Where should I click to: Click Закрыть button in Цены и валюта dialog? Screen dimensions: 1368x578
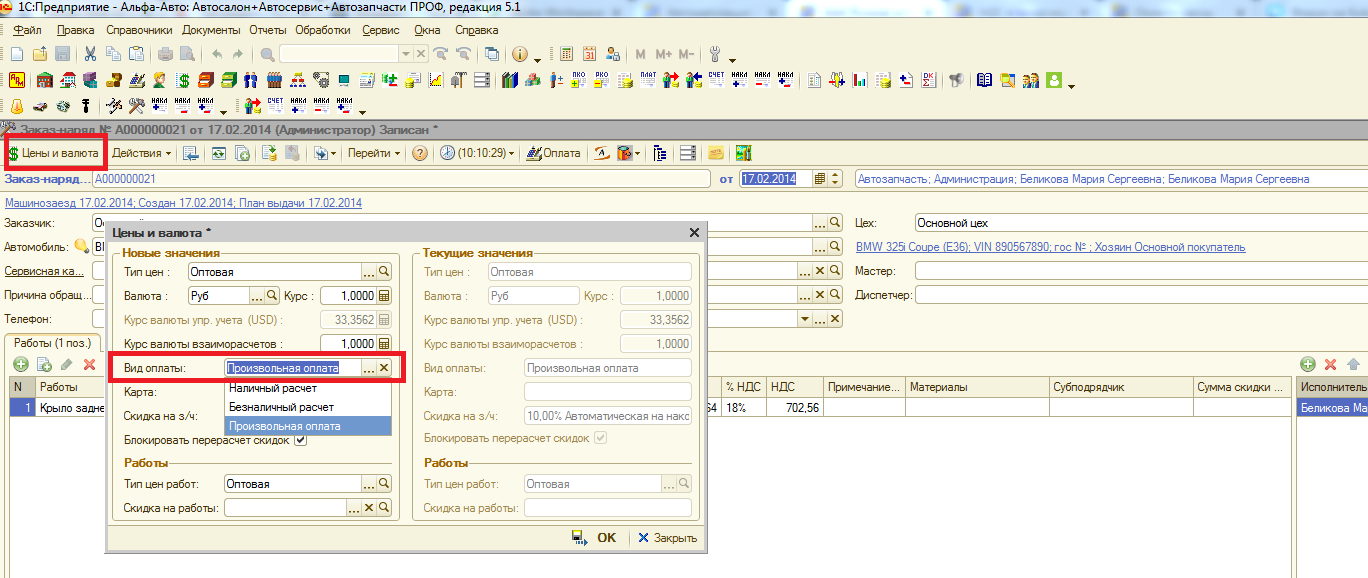[x=667, y=538]
